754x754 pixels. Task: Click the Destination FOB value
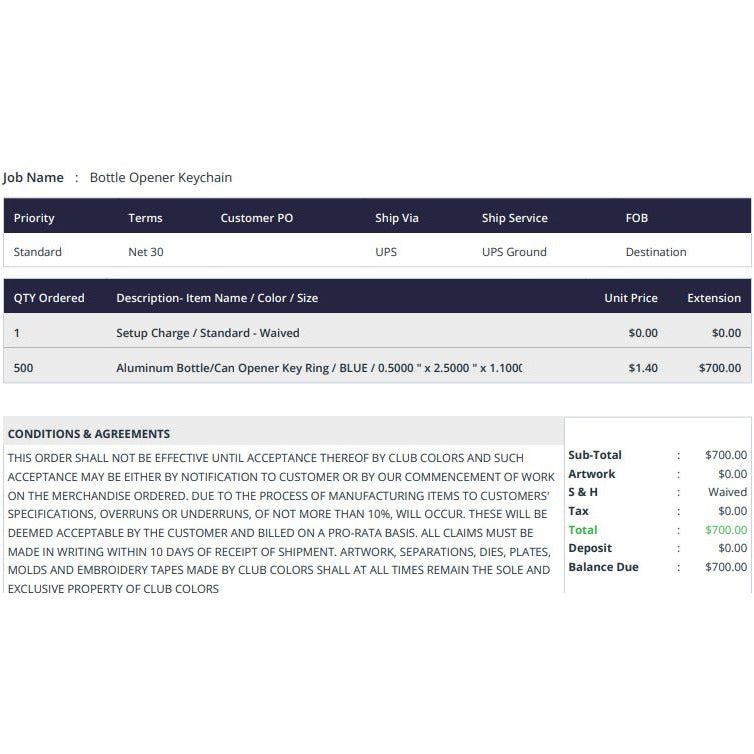tap(656, 252)
